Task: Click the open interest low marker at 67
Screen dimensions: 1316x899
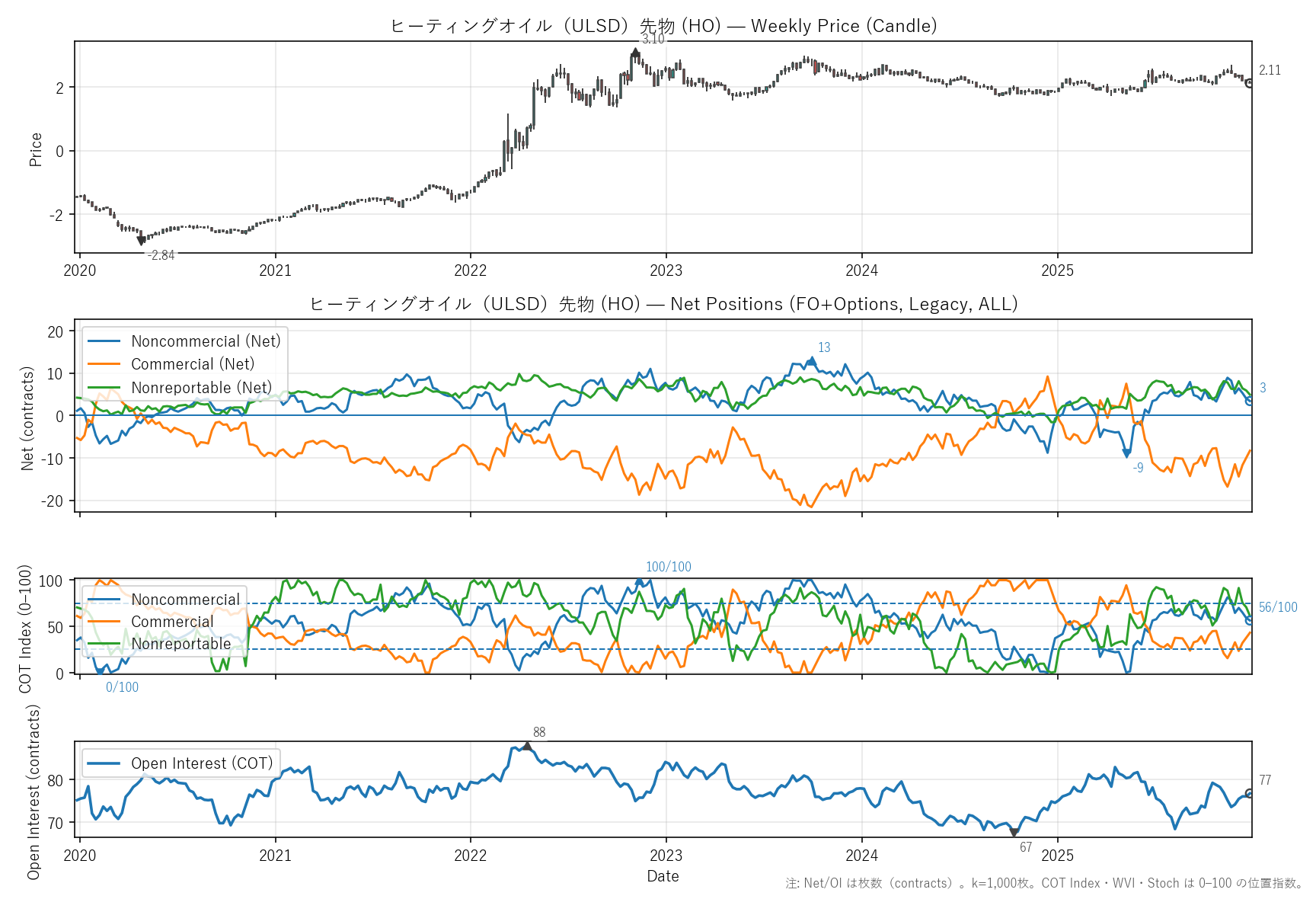Action: point(1014,833)
